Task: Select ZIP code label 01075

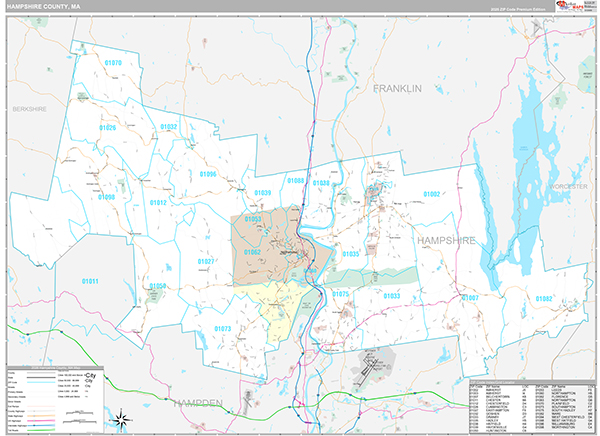Action: click(341, 294)
